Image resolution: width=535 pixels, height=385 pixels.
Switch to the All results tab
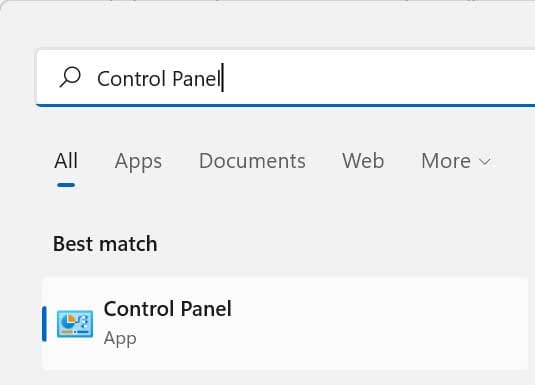pyautogui.click(x=66, y=160)
